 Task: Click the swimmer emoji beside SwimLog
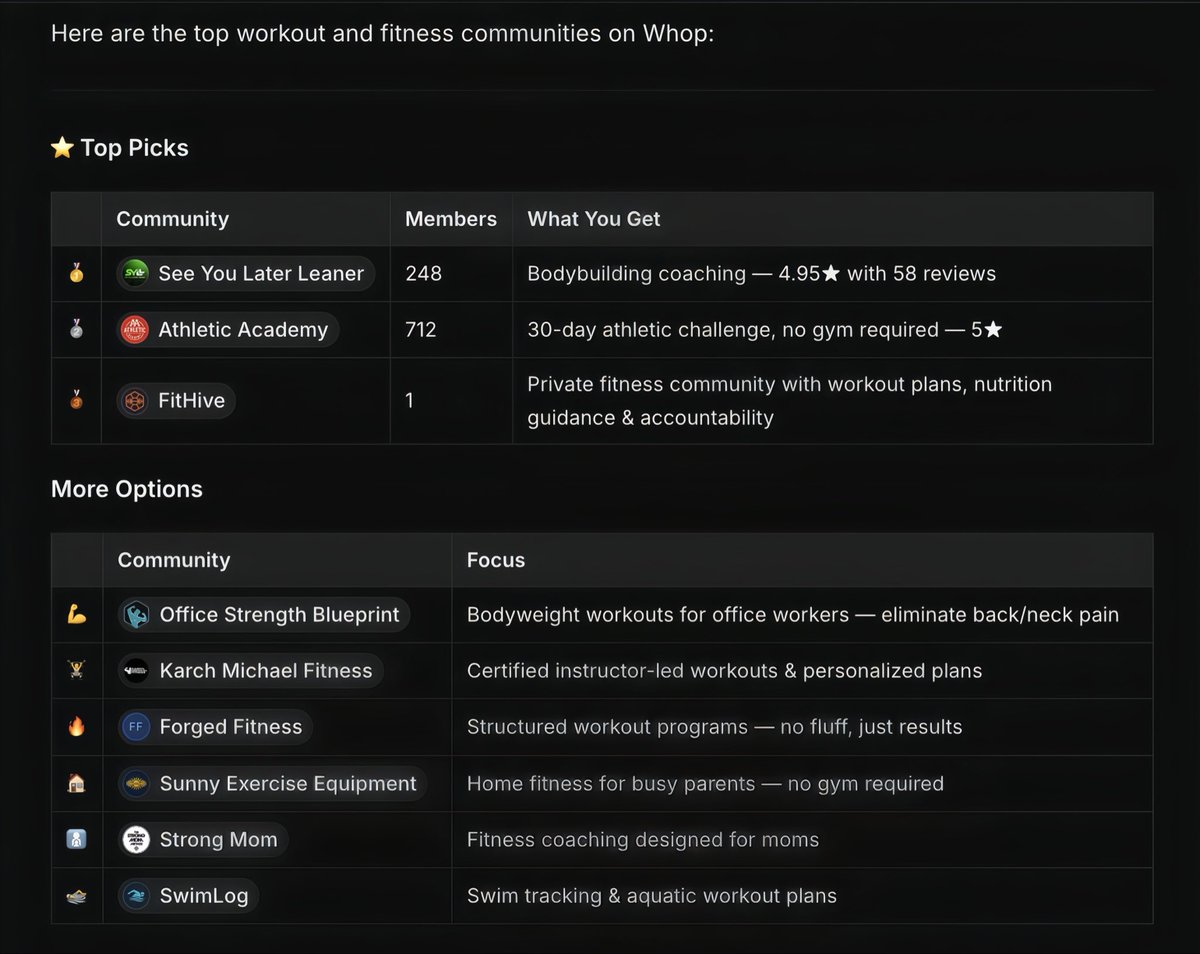click(x=76, y=897)
